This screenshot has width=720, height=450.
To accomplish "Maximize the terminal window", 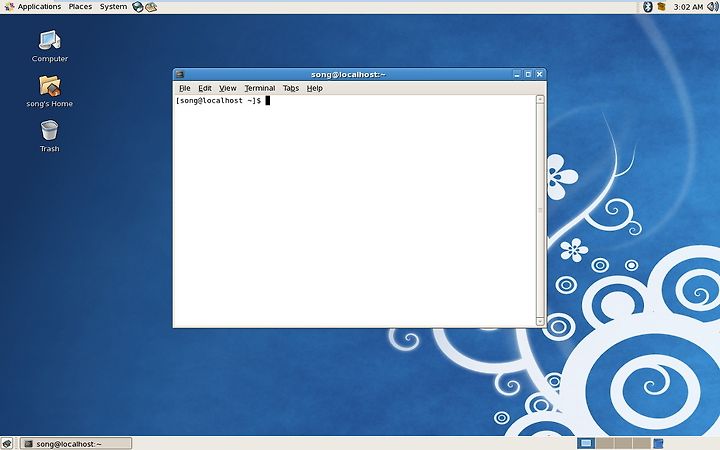I will [528, 74].
